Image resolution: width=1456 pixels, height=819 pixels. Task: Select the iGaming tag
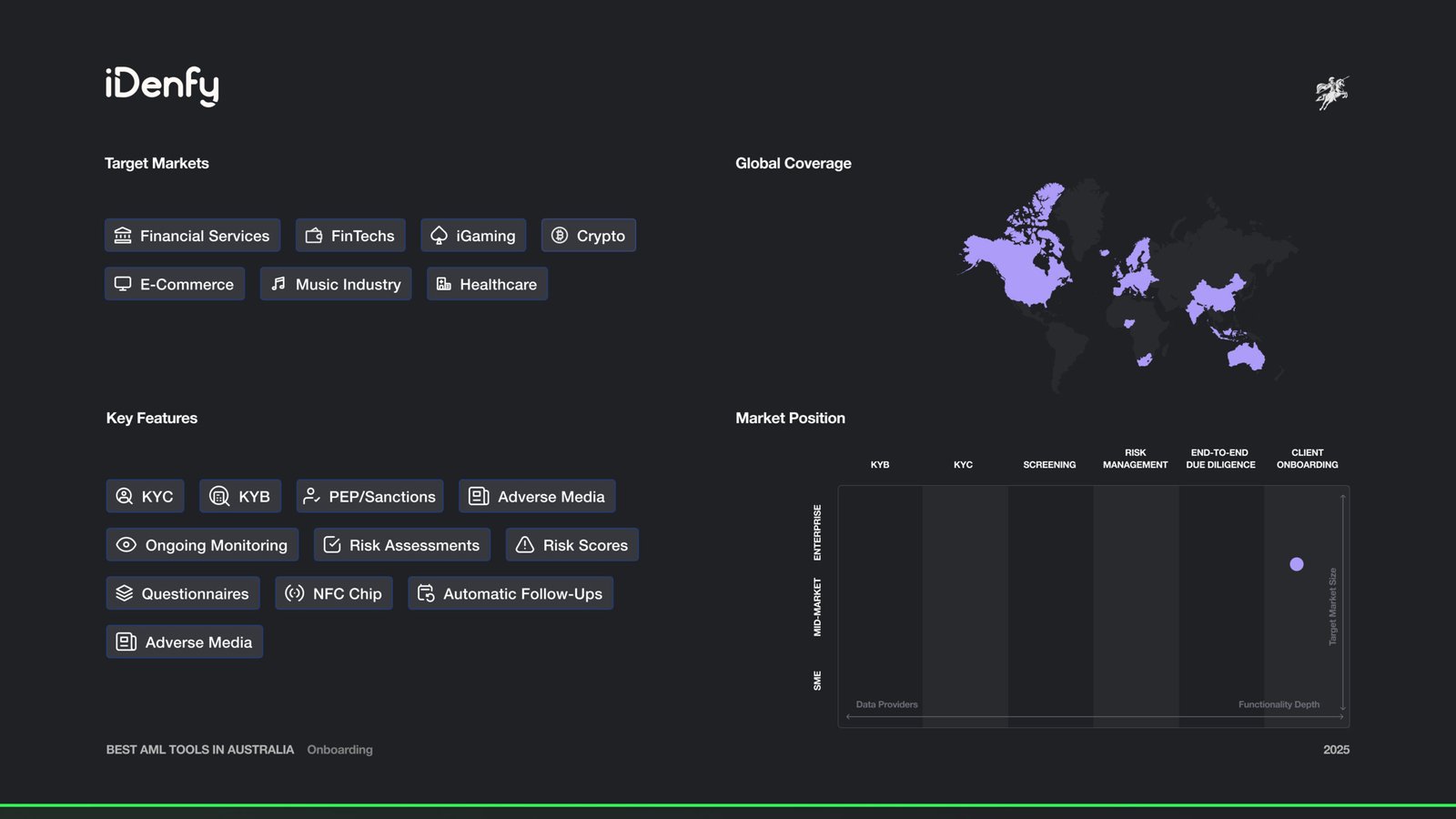(x=473, y=236)
